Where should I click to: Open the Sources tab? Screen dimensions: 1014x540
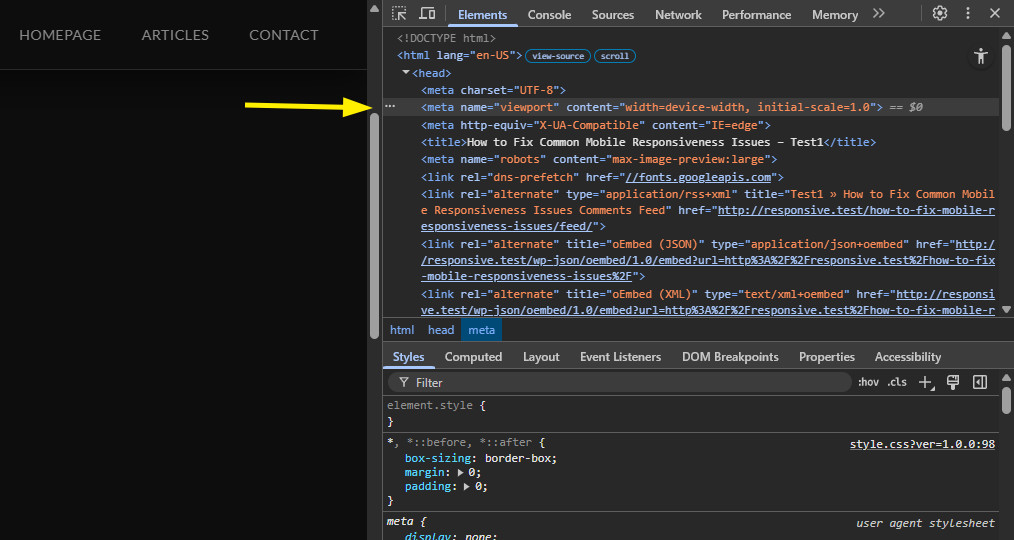(612, 14)
